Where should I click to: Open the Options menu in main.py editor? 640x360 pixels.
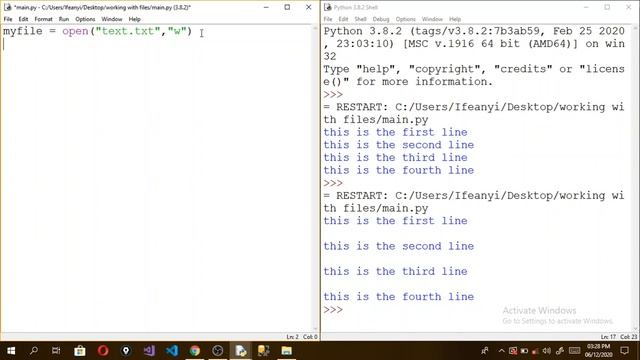tap(85, 19)
